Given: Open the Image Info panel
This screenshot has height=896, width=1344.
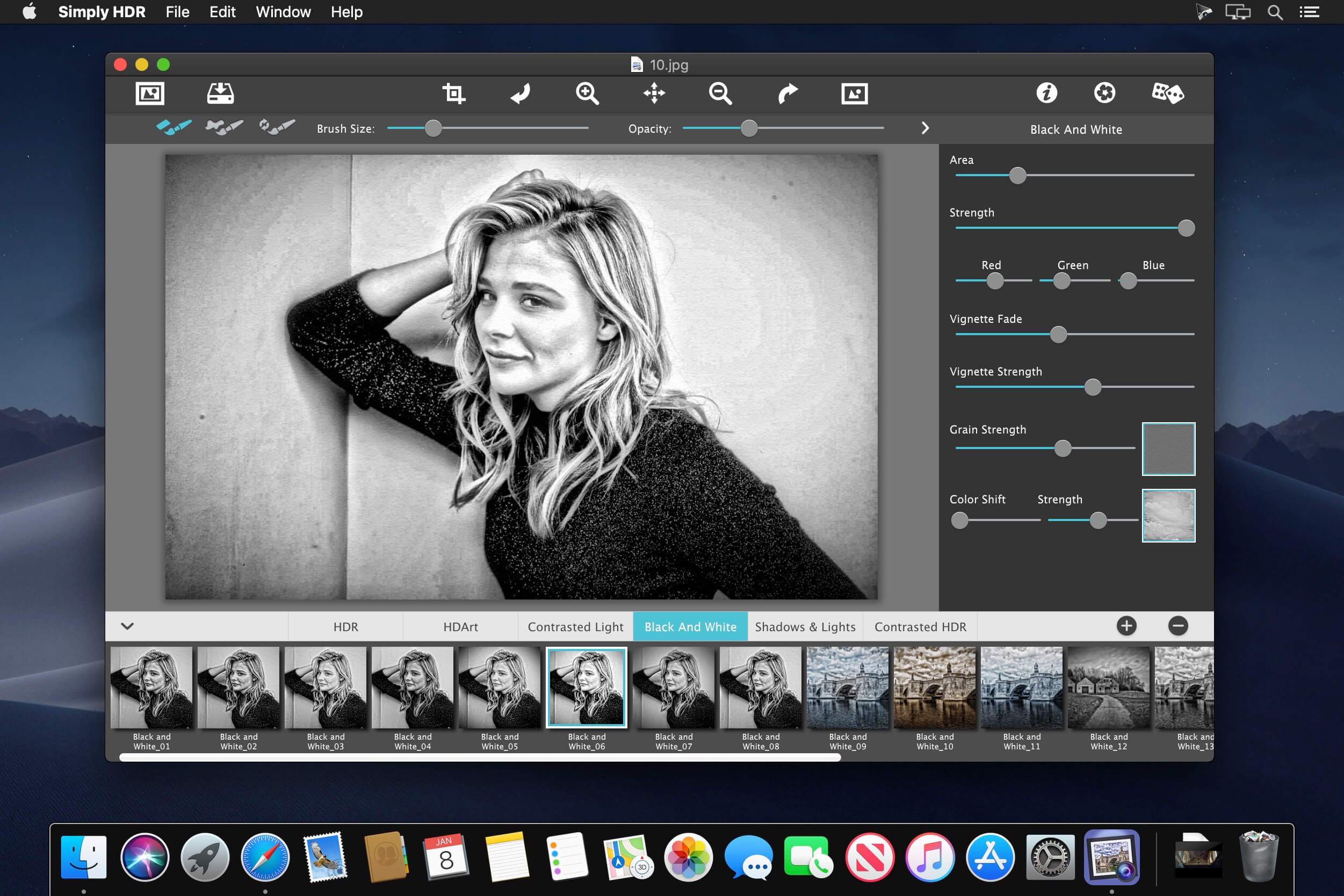Looking at the screenshot, I should point(1046,93).
